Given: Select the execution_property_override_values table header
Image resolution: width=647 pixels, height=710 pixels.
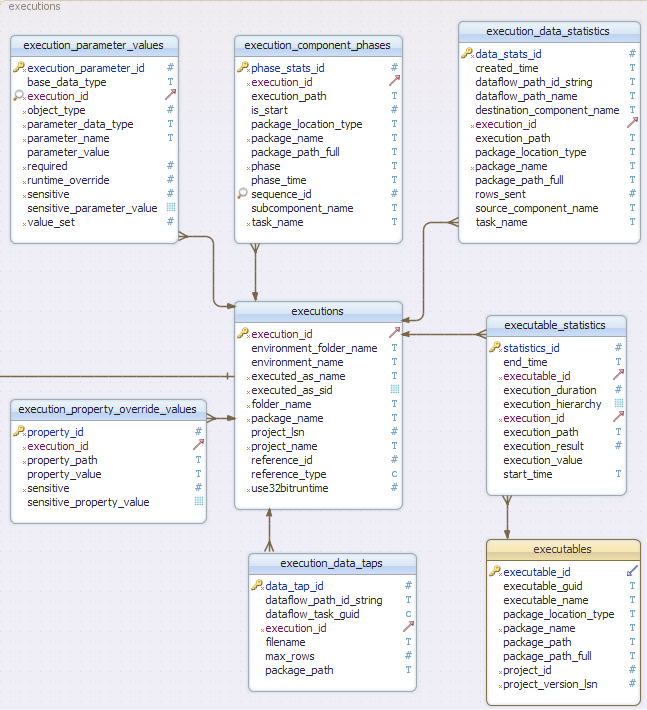Looking at the screenshot, I should pyautogui.click(x=108, y=409).
